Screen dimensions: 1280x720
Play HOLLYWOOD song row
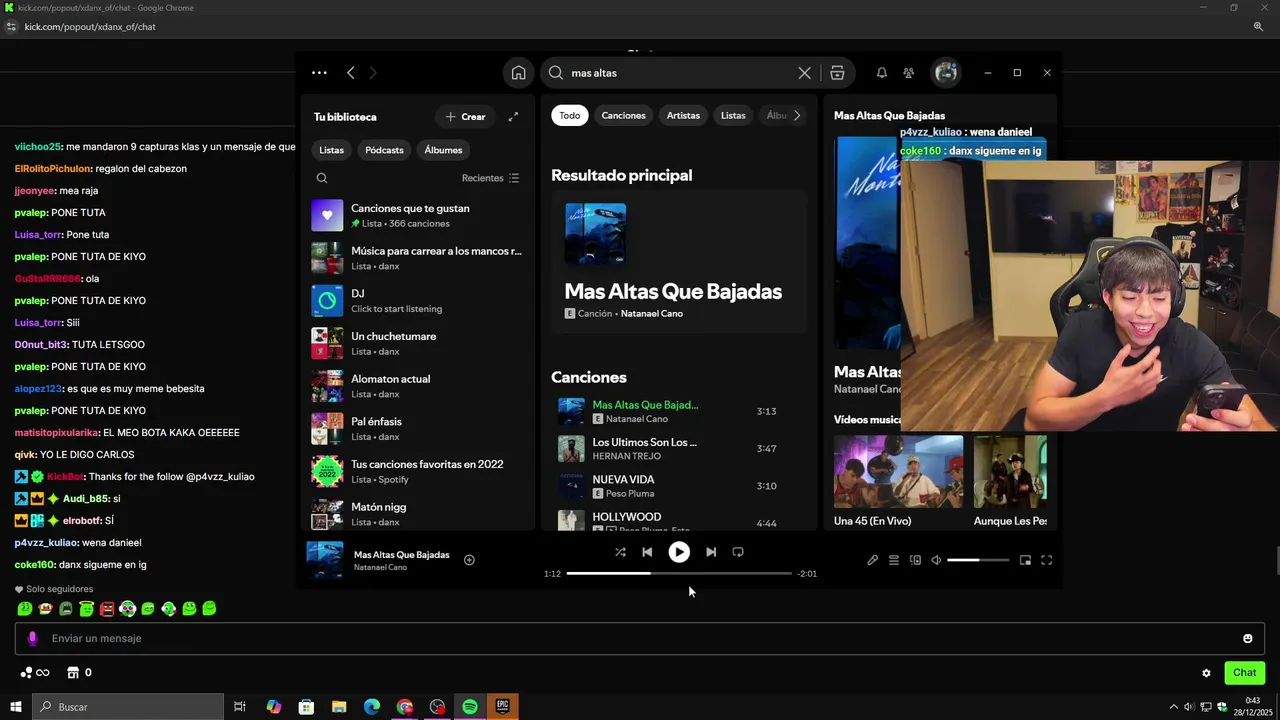[x=679, y=520]
